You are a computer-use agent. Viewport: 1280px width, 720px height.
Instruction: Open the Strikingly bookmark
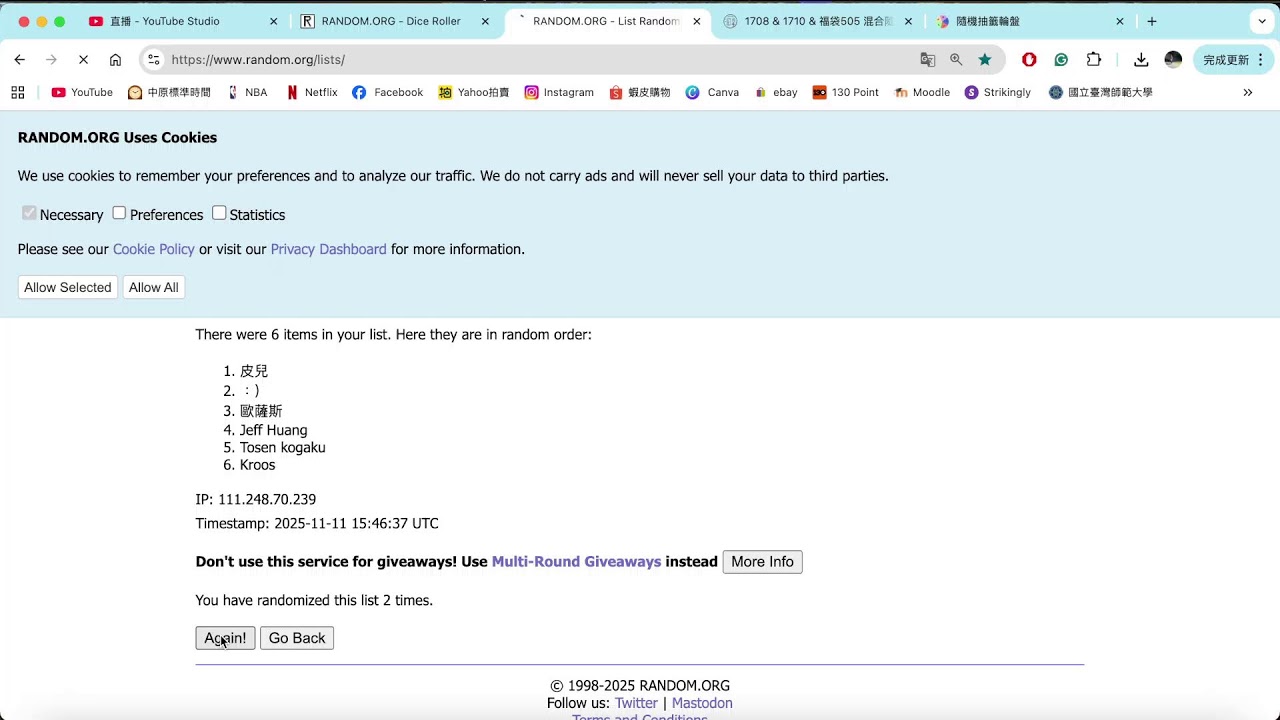(997, 92)
